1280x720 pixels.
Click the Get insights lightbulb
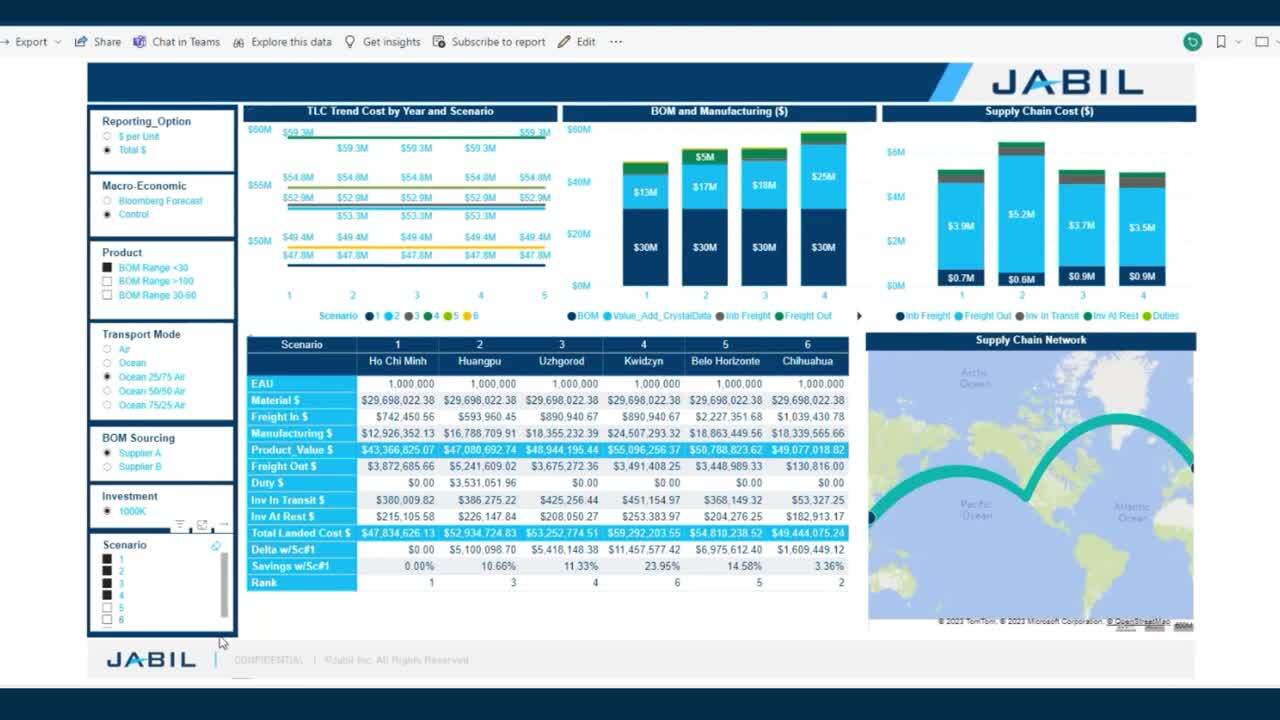coord(350,42)
